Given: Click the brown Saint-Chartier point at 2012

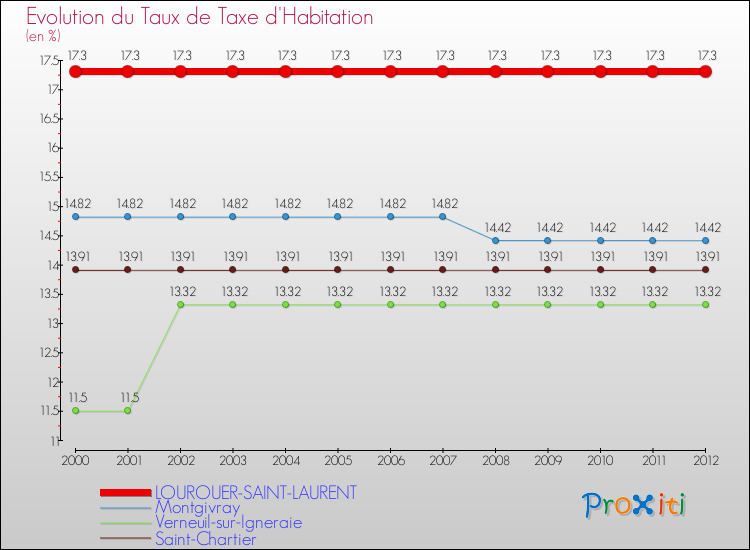Looking at the screenshot, I should click(x=706, y=270).
